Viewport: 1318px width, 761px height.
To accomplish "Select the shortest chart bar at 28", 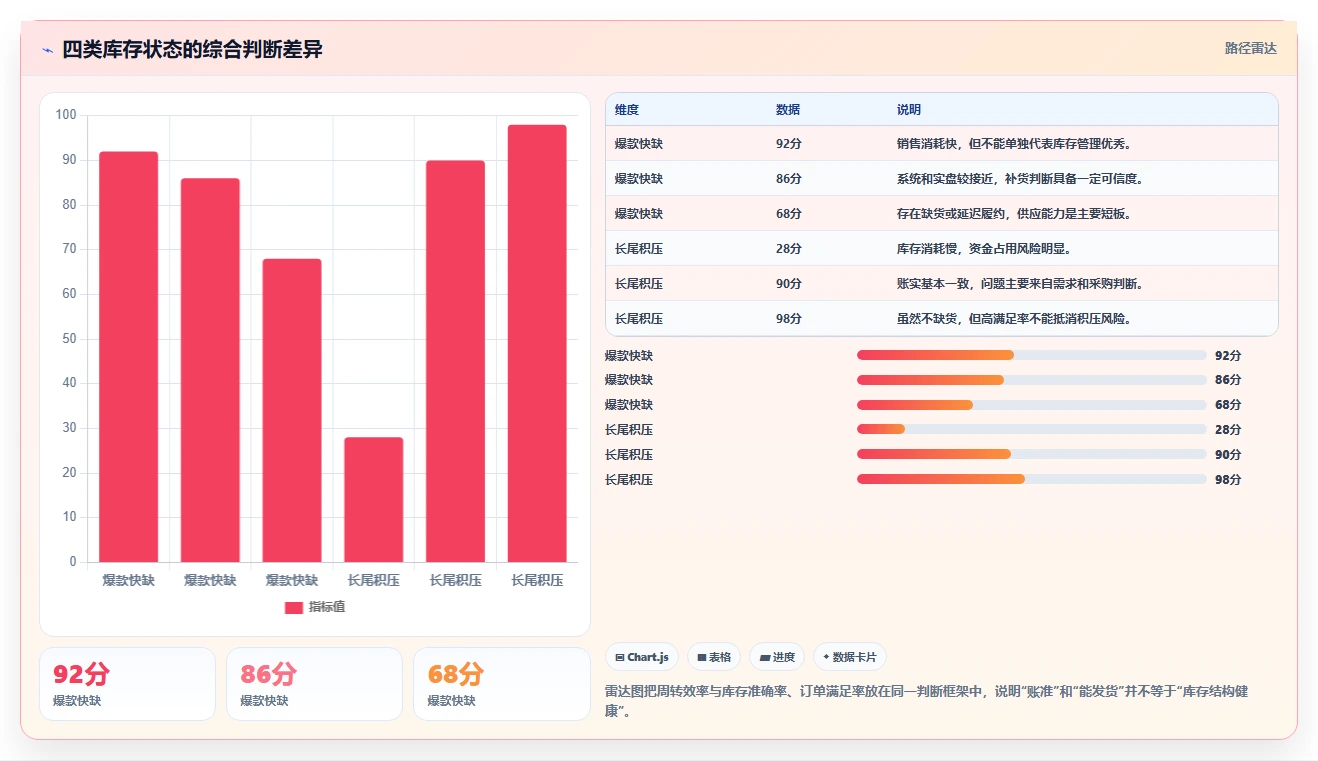I will pos(374,500).
